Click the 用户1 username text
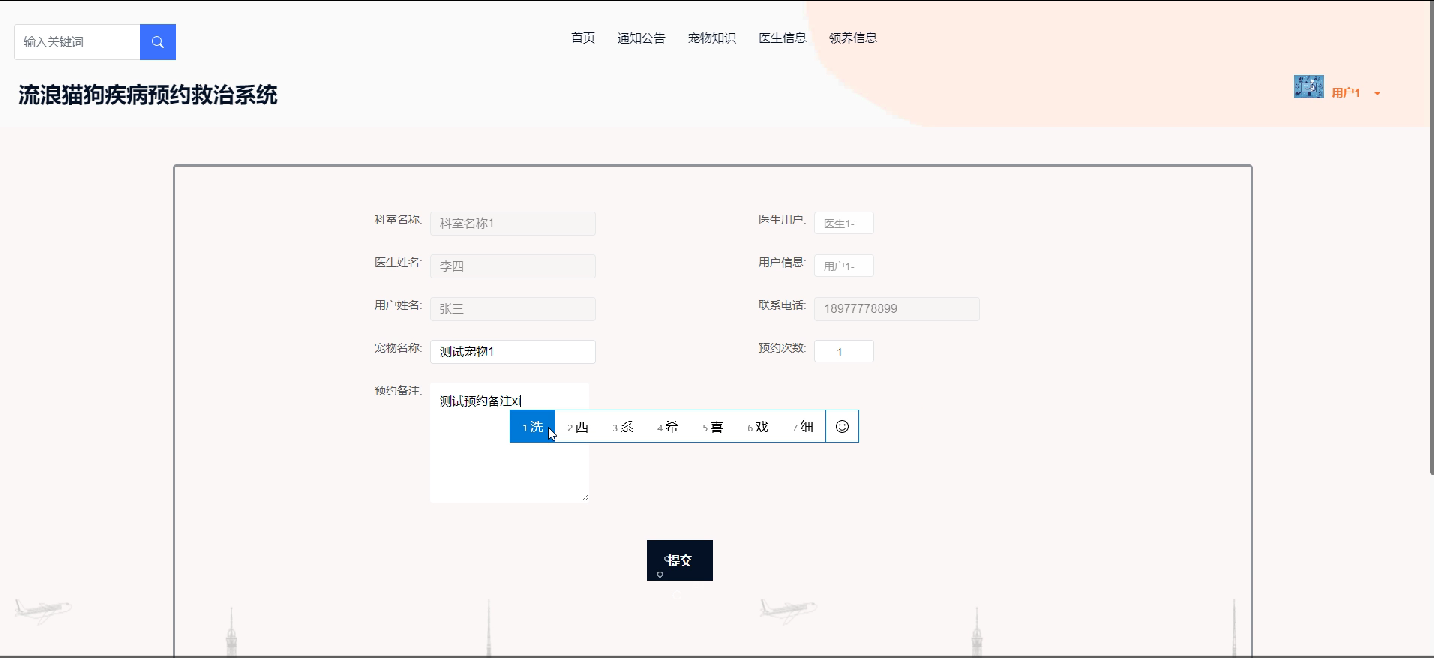This screenshot has width=1434, height=658. 1346,94
